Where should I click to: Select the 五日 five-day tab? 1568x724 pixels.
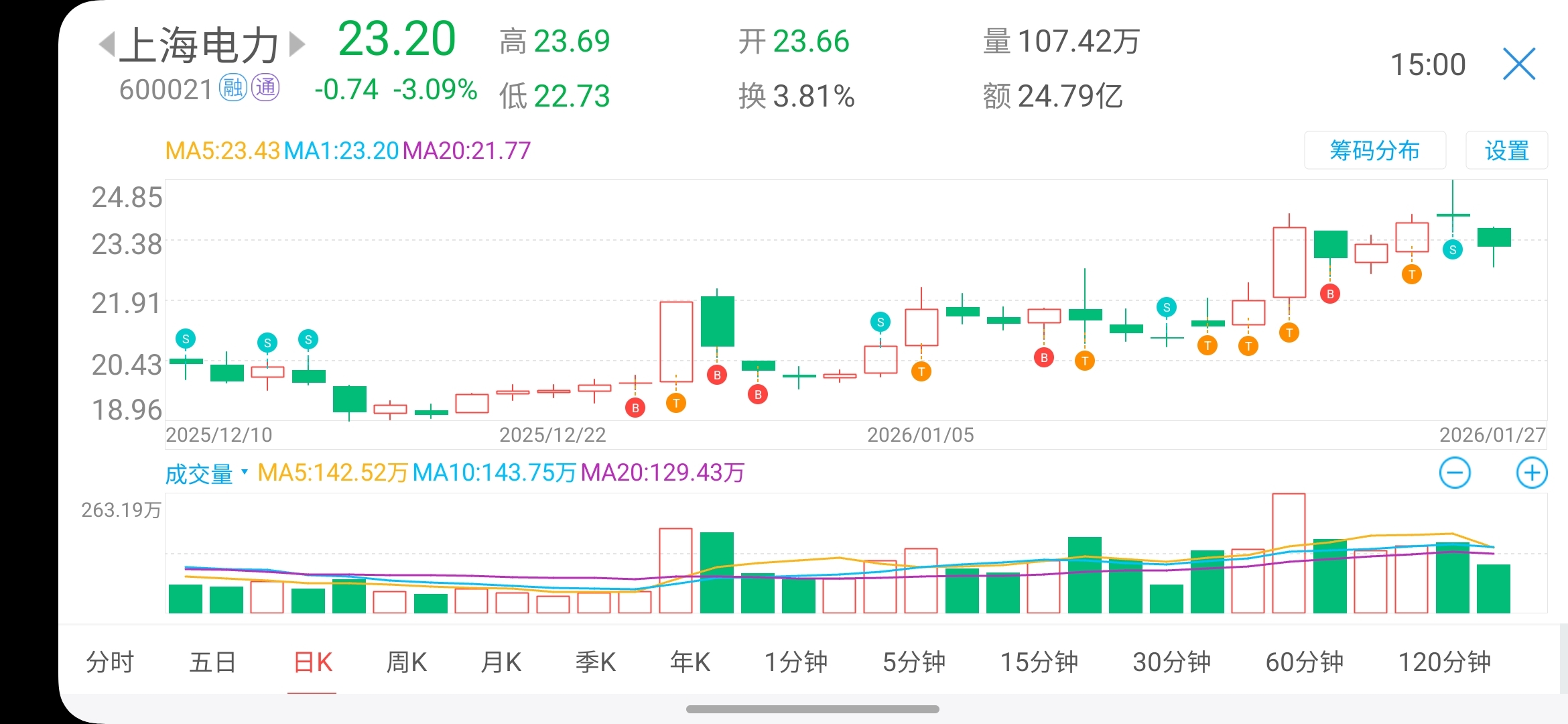212,662
